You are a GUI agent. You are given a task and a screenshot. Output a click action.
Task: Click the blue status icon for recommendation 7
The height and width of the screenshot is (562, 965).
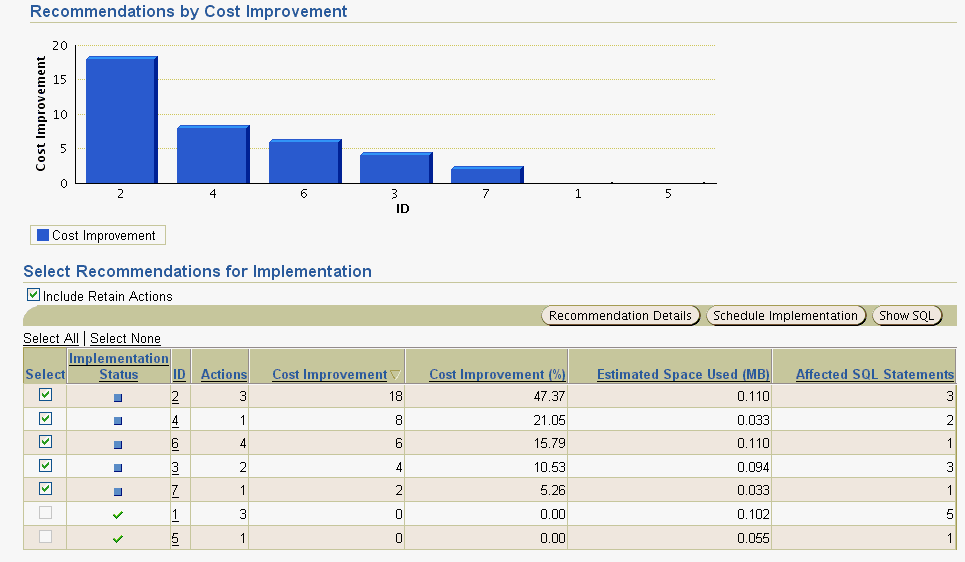pyautogui.click(x=118, y=492)
